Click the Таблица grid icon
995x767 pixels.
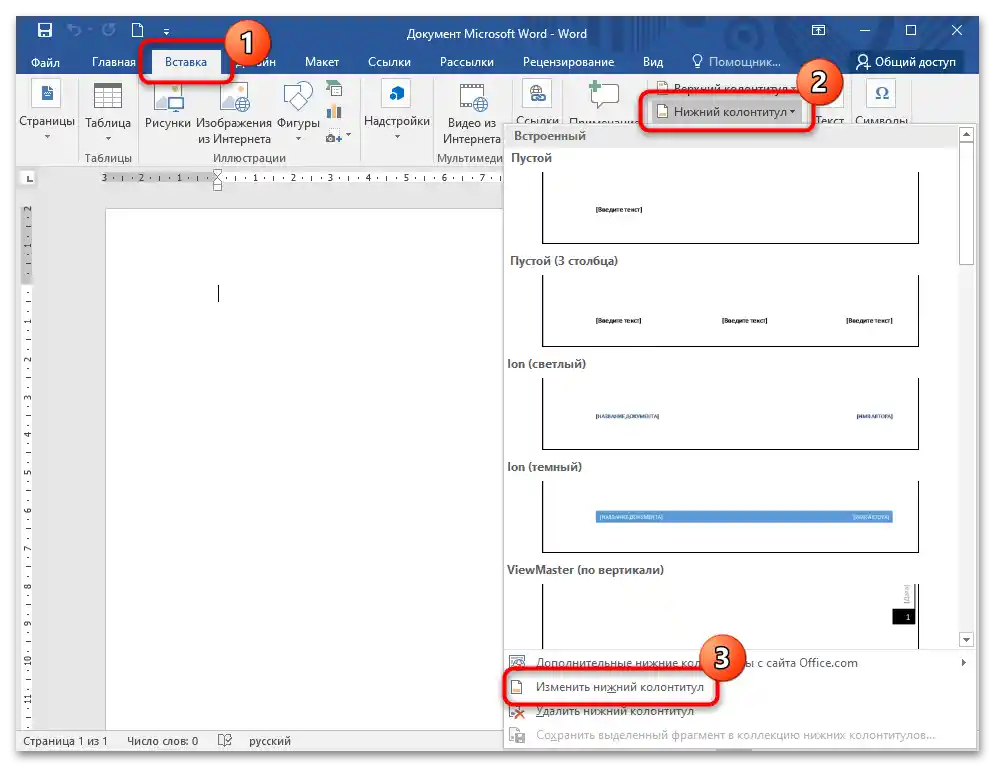click(x=108, y=96)
